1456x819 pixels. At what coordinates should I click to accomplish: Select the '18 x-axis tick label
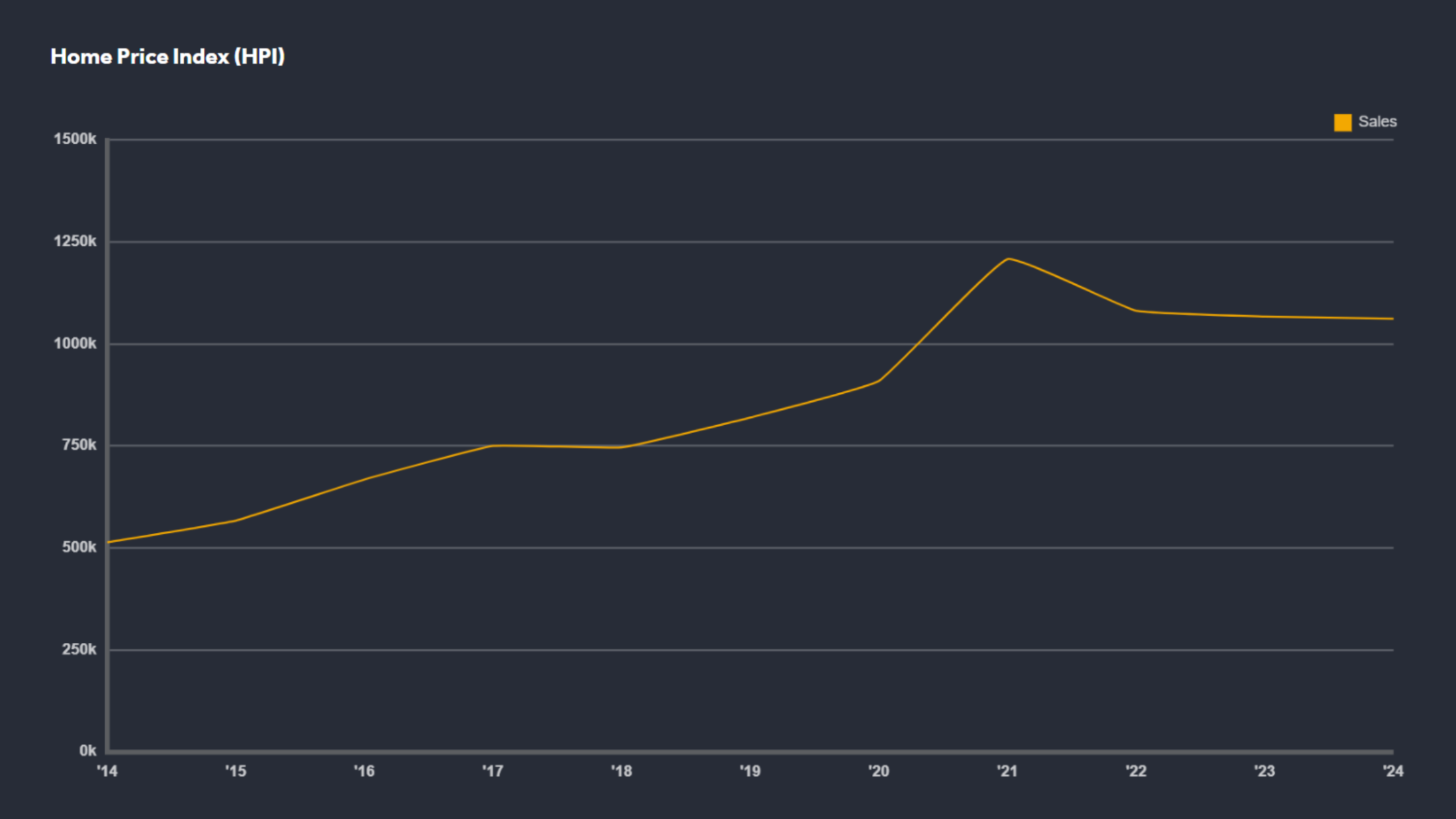(621, 771)
